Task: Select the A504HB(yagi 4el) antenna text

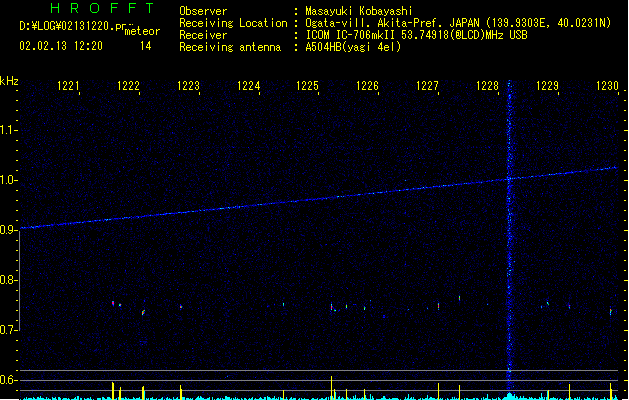Action: (353, 47)
